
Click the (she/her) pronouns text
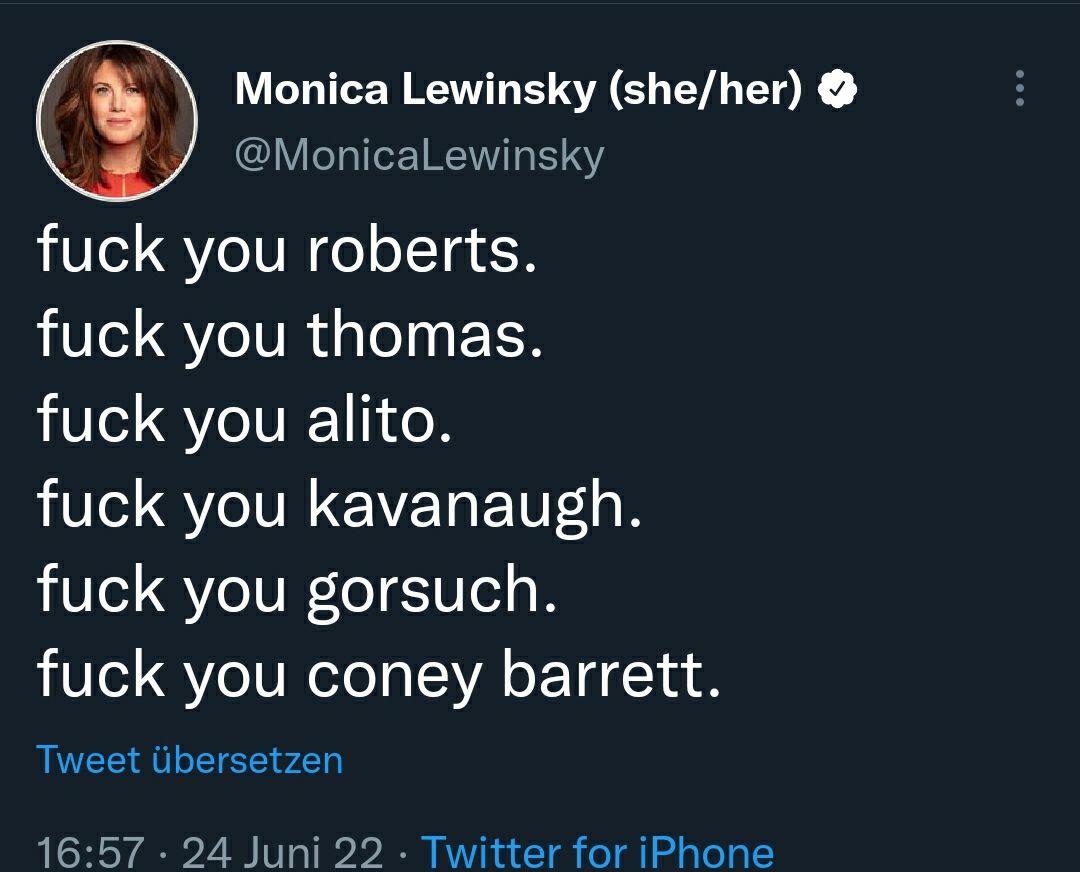pyautogui.click(x=706, y=92)
